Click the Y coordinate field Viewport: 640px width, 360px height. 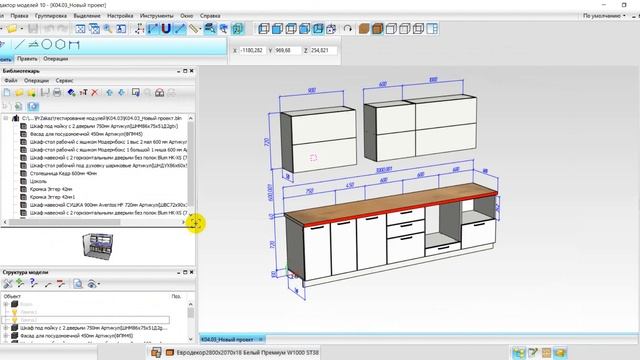pyautogui.click(x=287, y=50)
